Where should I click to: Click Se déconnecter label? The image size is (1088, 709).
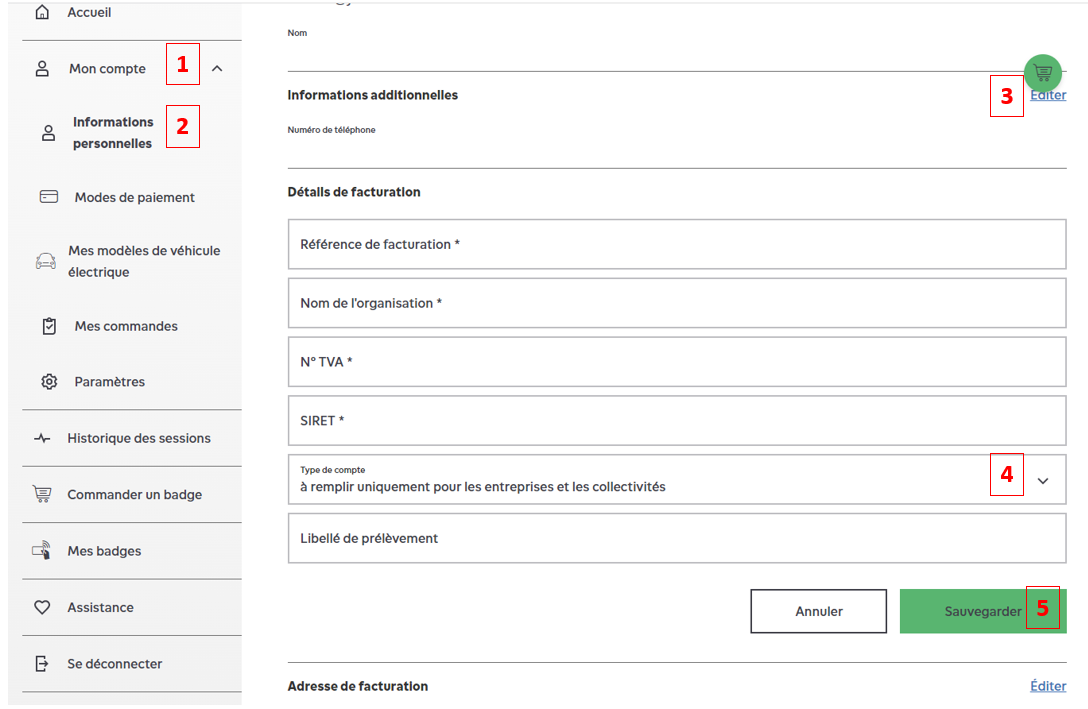(114, 664)
